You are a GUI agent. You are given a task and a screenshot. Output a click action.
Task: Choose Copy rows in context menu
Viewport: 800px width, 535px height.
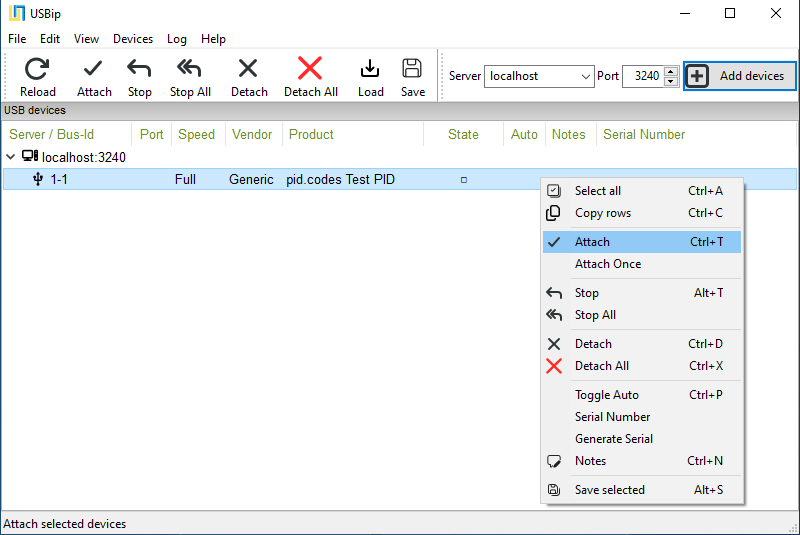[x=642, y=213]
